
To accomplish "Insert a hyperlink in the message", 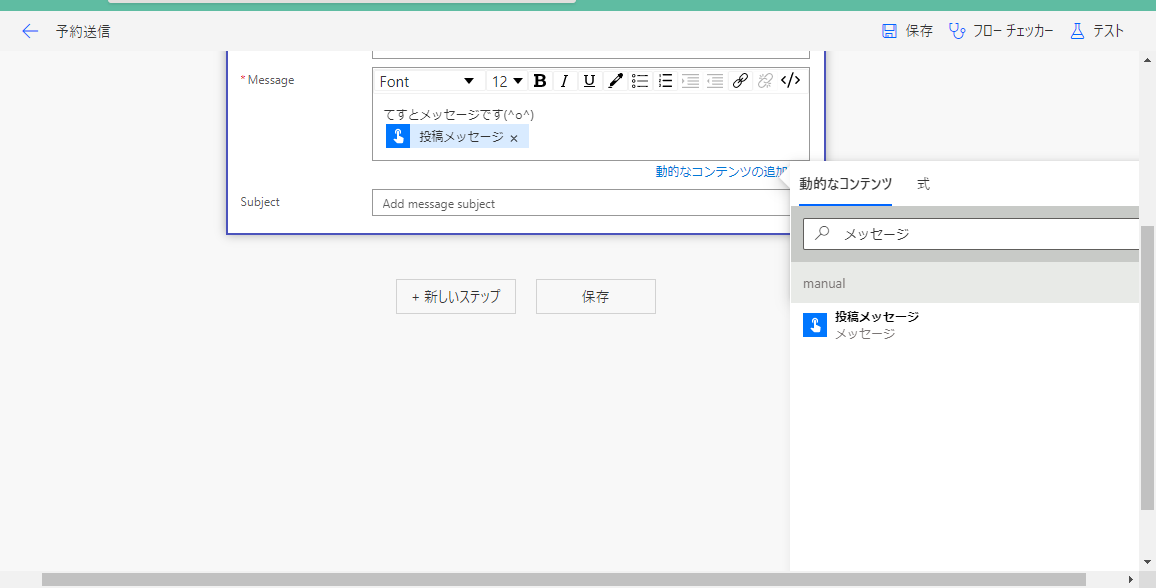I will [740, 81].
